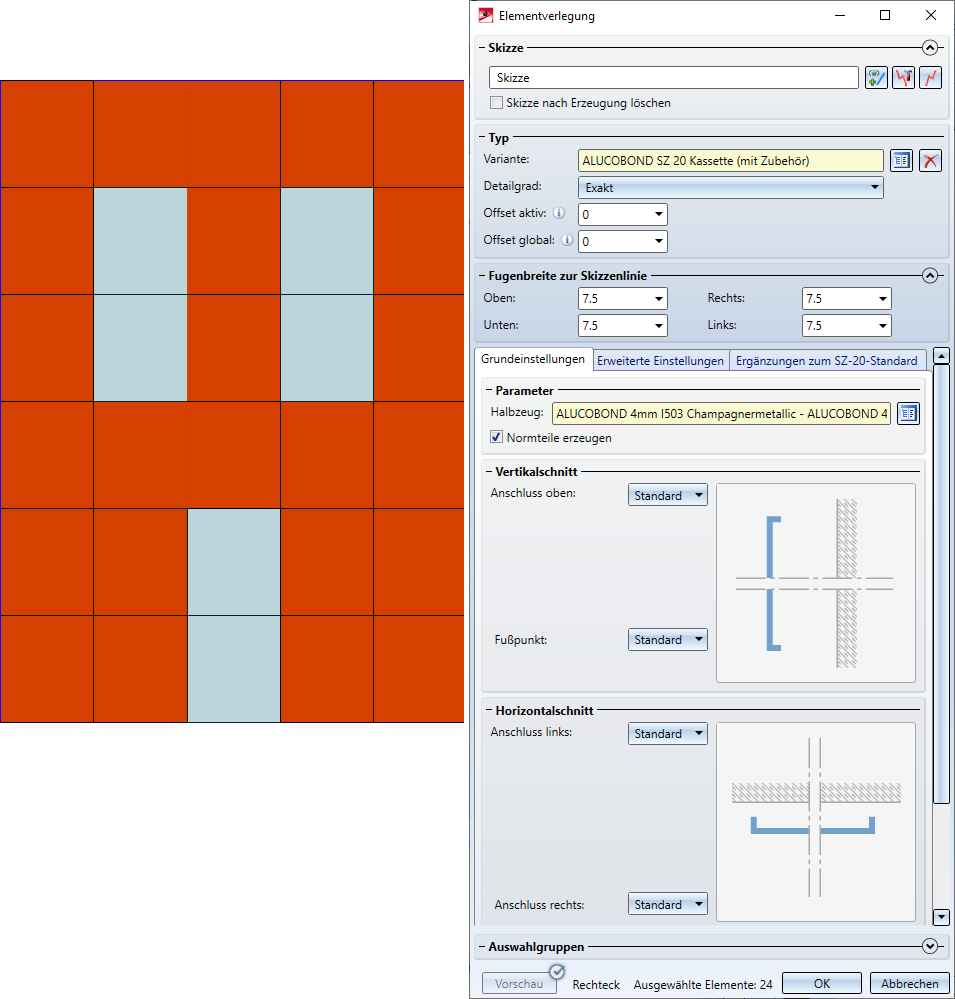
Task: Toggle the automatic preview check beside Vorschau
Action: pos(557,971)
